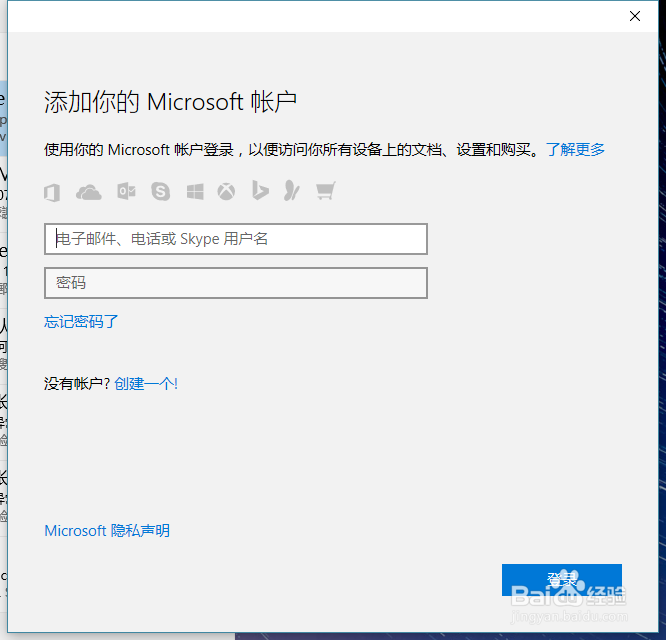Image resolution: width=666 pixels, height=640 pixels.
Task: Click the Xbox logo icon
Action: point(226,192)
